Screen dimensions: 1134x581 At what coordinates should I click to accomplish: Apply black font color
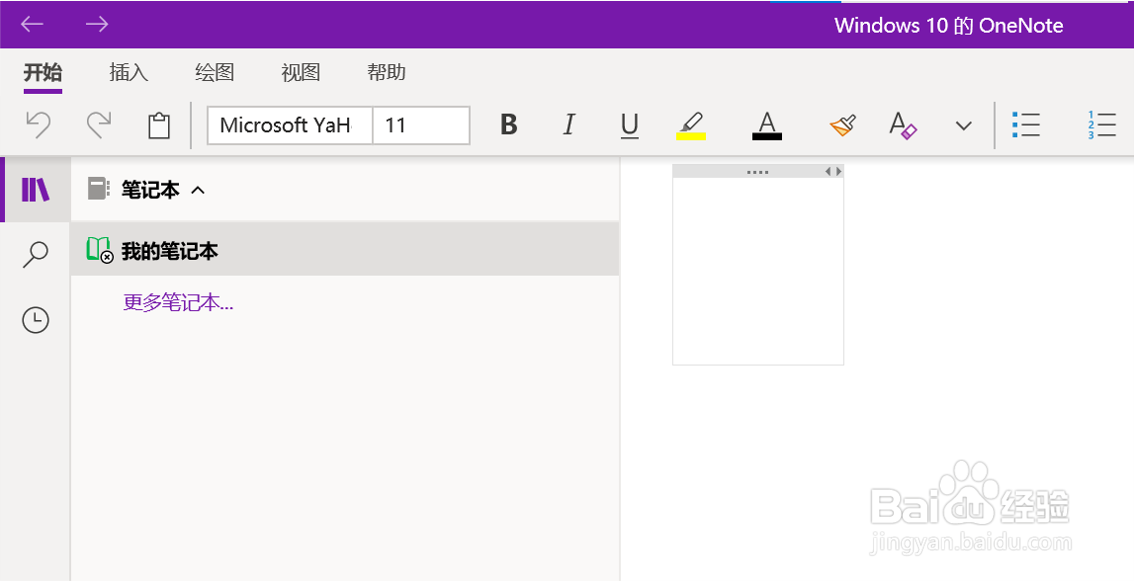pyautogui.click(x=767, y=124)
